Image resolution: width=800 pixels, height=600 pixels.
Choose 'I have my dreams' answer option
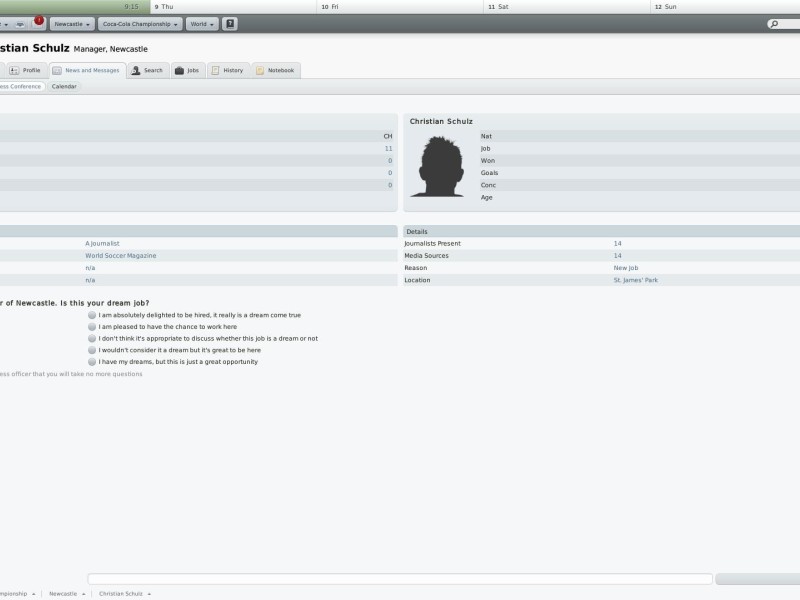pos(89,362)
